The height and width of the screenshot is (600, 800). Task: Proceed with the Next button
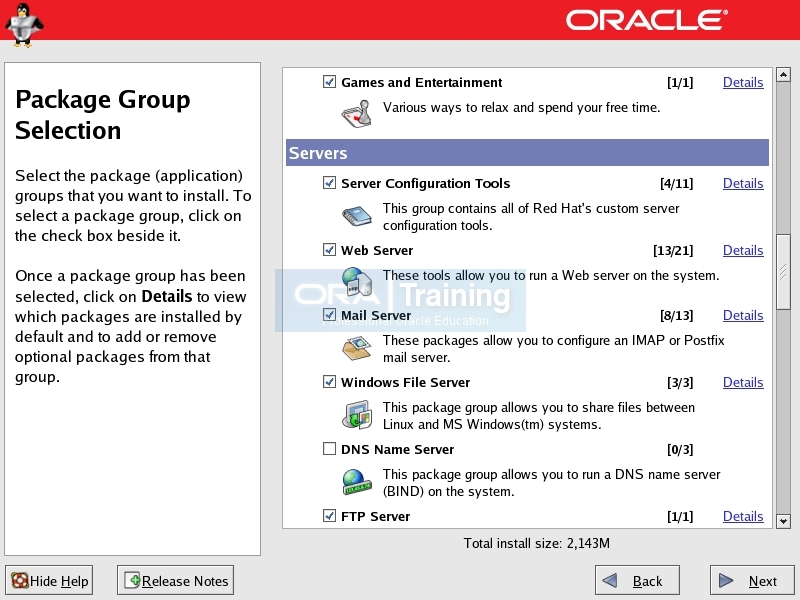pyautogui.click(x=751, y=581)
